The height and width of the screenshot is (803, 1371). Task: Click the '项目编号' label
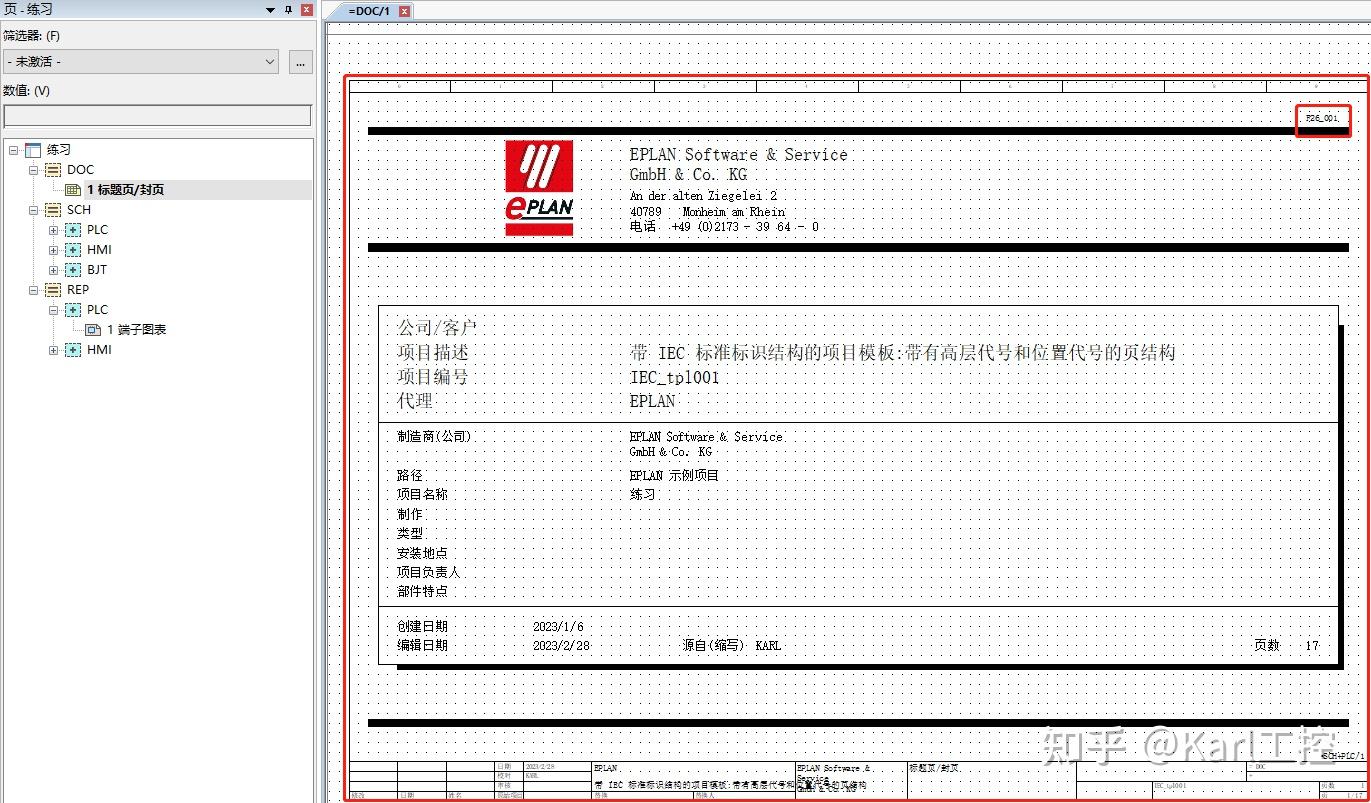coord(432,377)
